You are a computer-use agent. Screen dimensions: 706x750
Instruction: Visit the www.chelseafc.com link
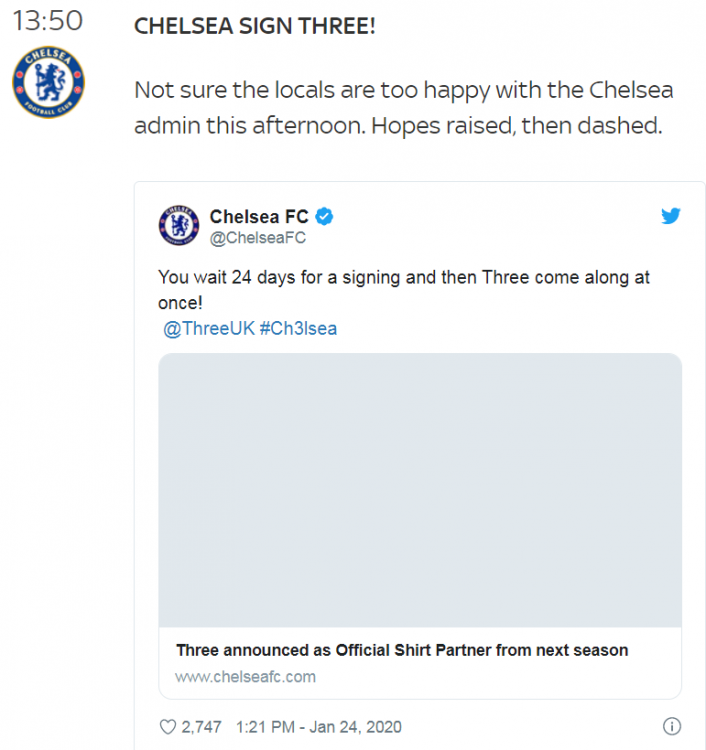point(245,677)
